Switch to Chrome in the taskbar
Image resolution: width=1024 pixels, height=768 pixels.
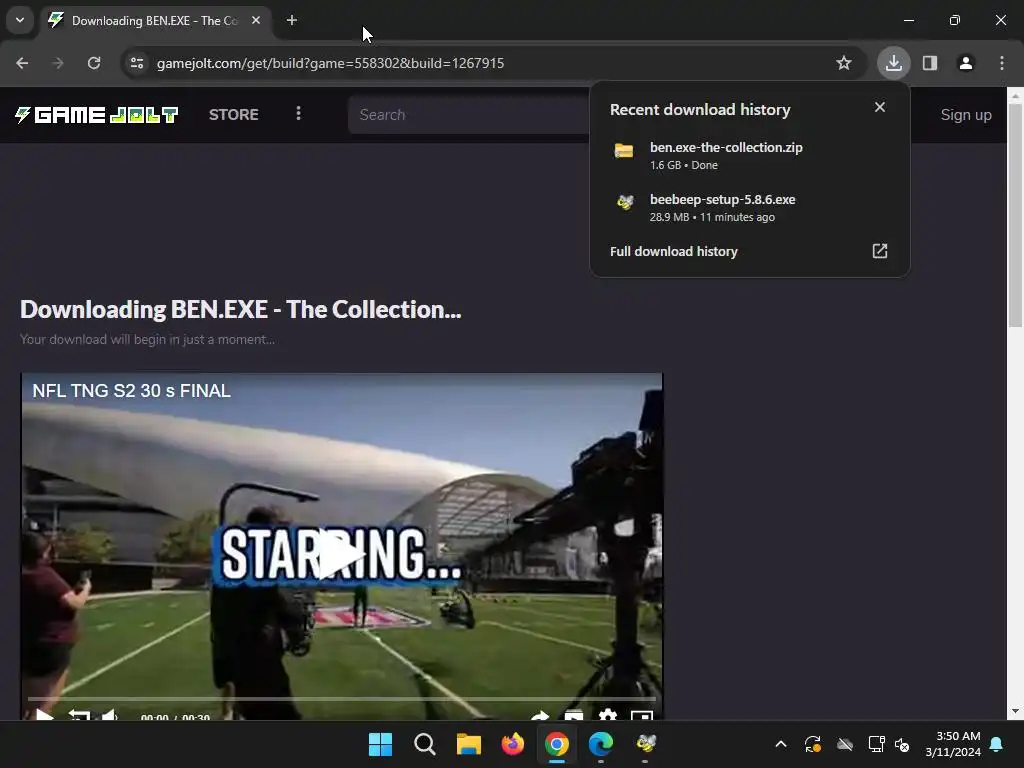(x=557, y=744)
